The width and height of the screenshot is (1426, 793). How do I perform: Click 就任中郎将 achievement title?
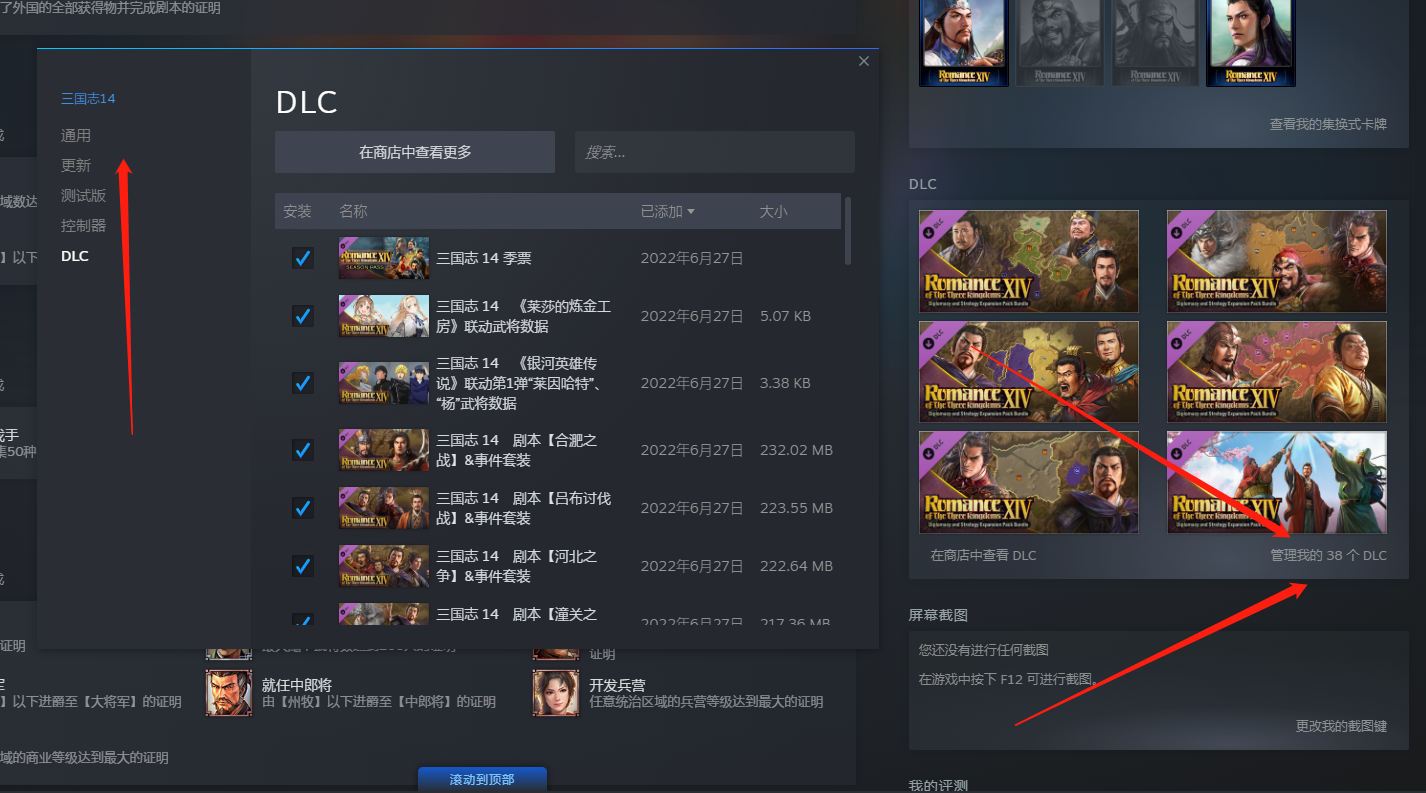[x=297, y=685]
